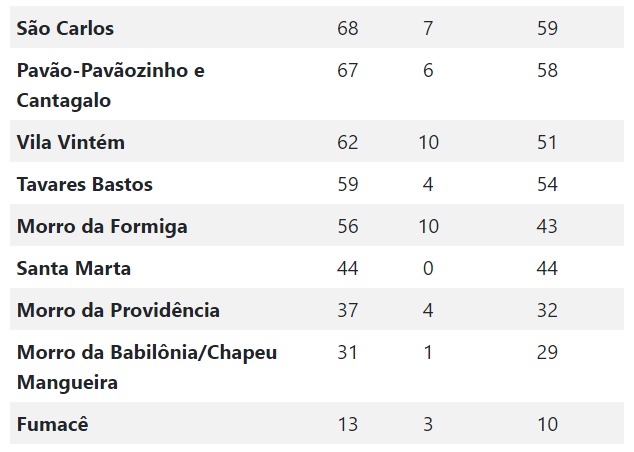The image size is (634, 452).
Task: Select the Pavão-Pavãozinho e Cantagalo cell
Action: [x=111, y=85]
